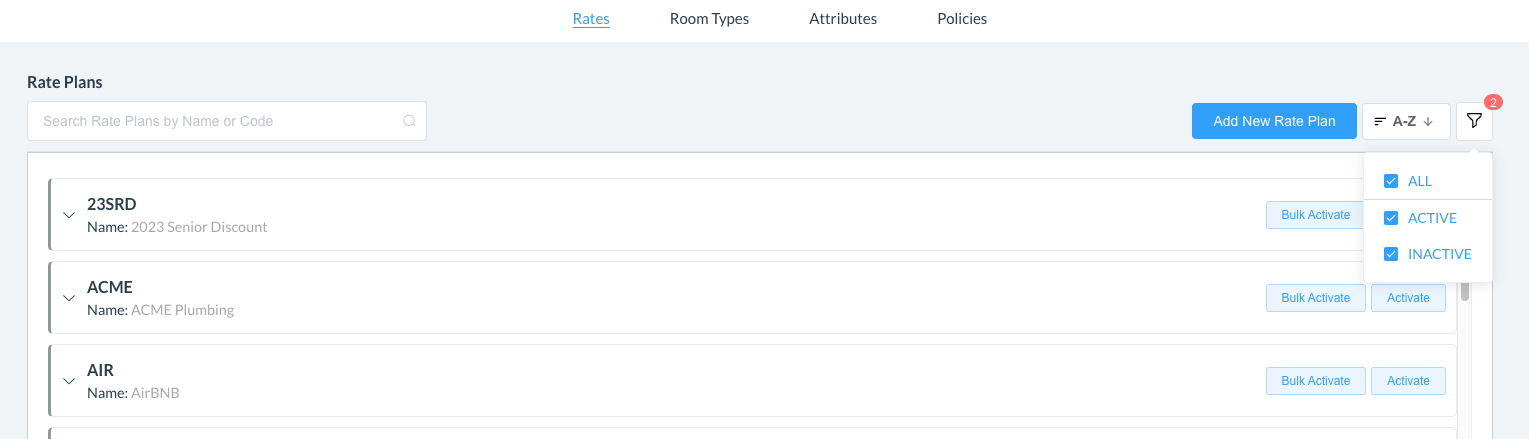The height and width of the screenshot is (439, 1529).
Task: Expand the 23SRD rate plan row
Action: pyautogui.click(x=69, y=215)
